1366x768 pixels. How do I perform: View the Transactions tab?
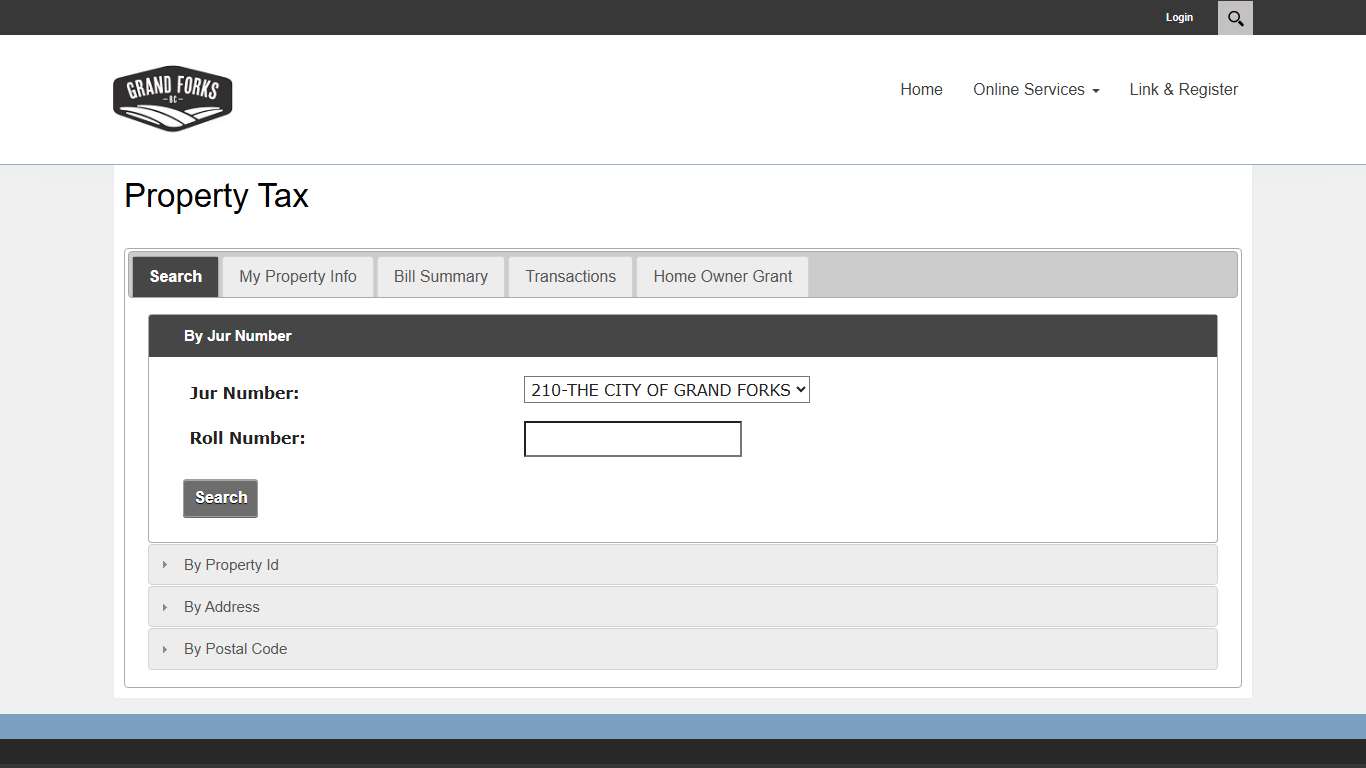570,276
